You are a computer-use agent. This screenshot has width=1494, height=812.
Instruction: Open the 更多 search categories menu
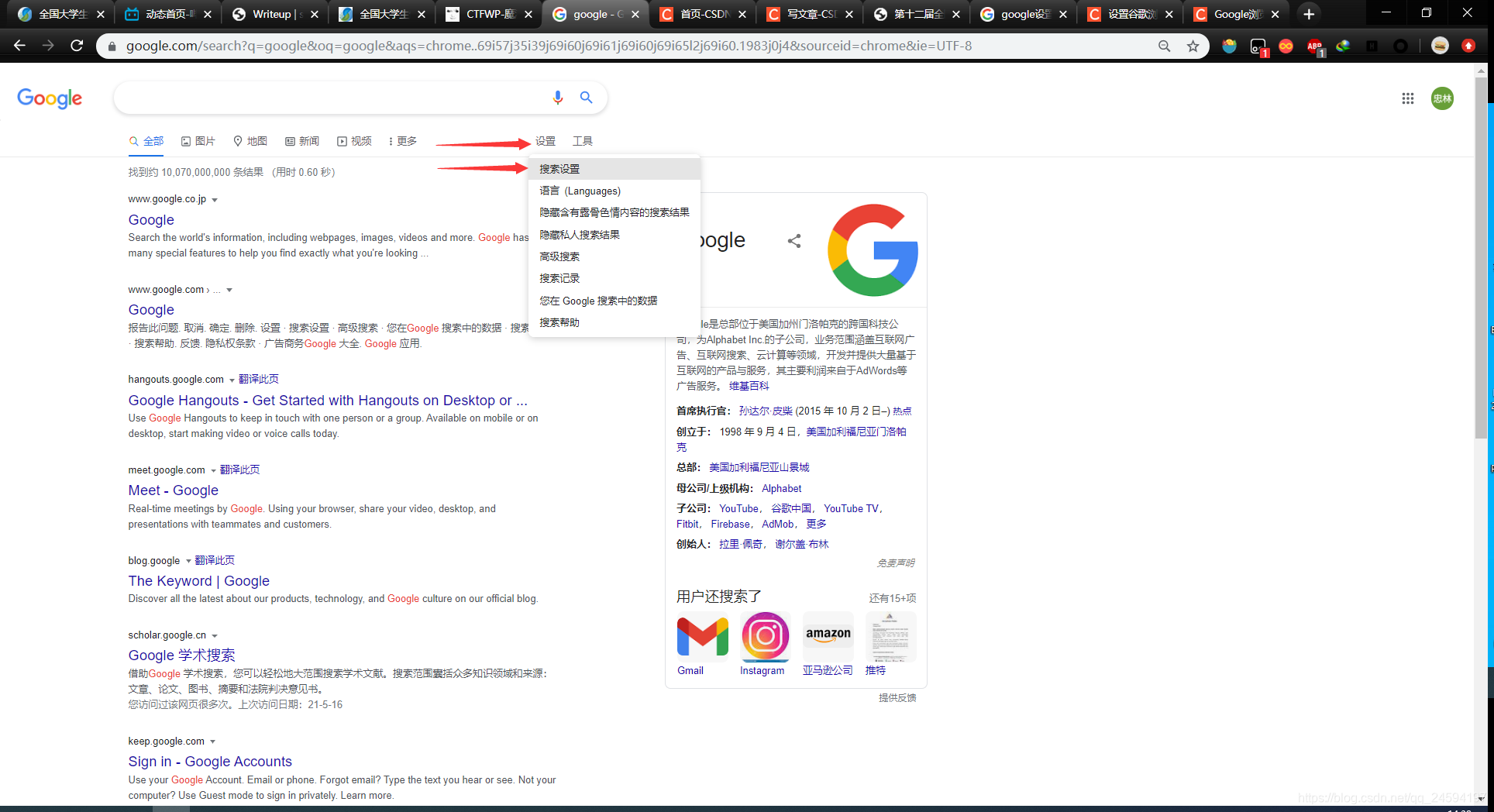pos(403,141)
